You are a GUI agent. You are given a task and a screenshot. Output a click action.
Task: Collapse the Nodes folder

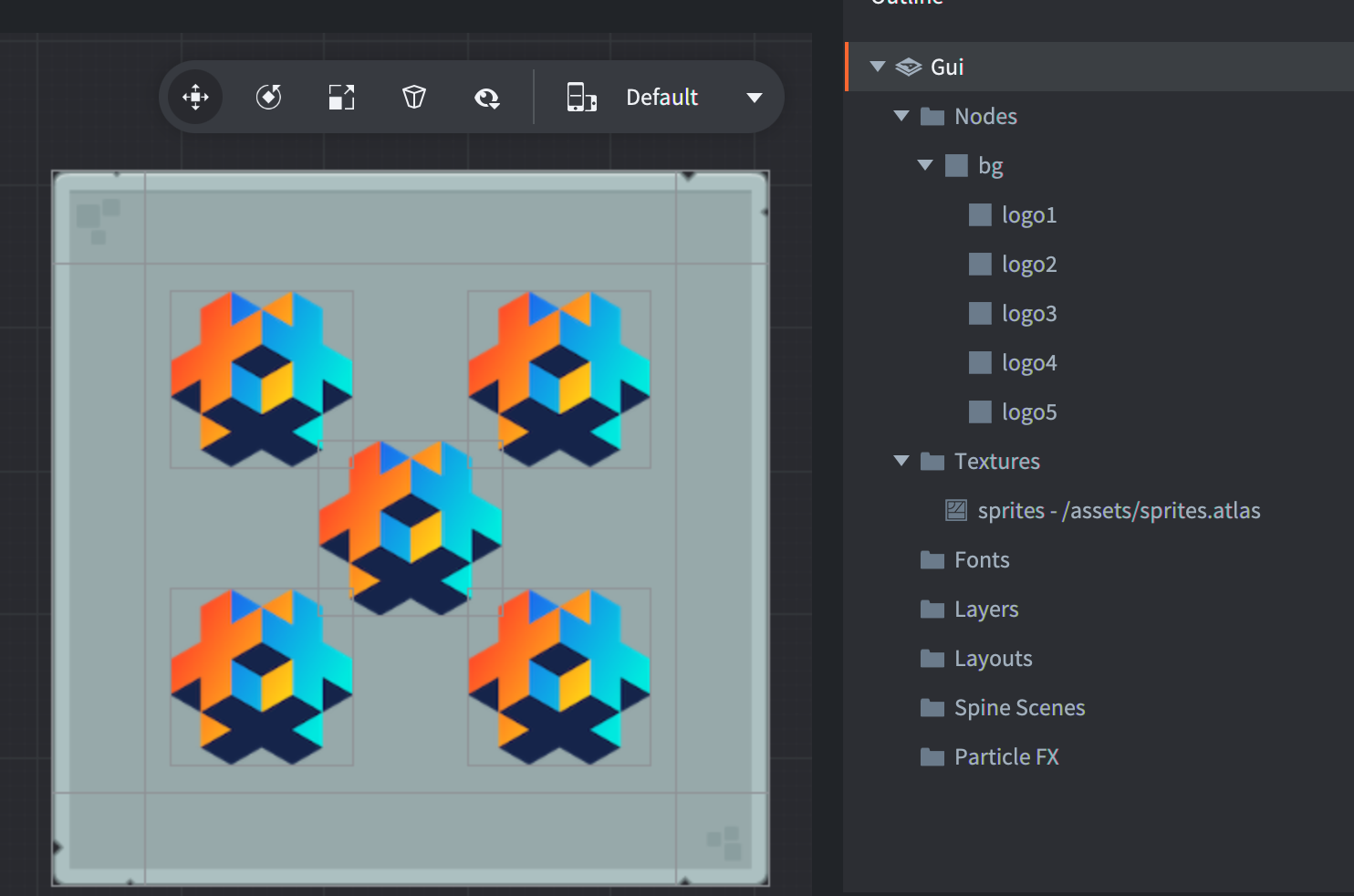(x=901, y=116)
